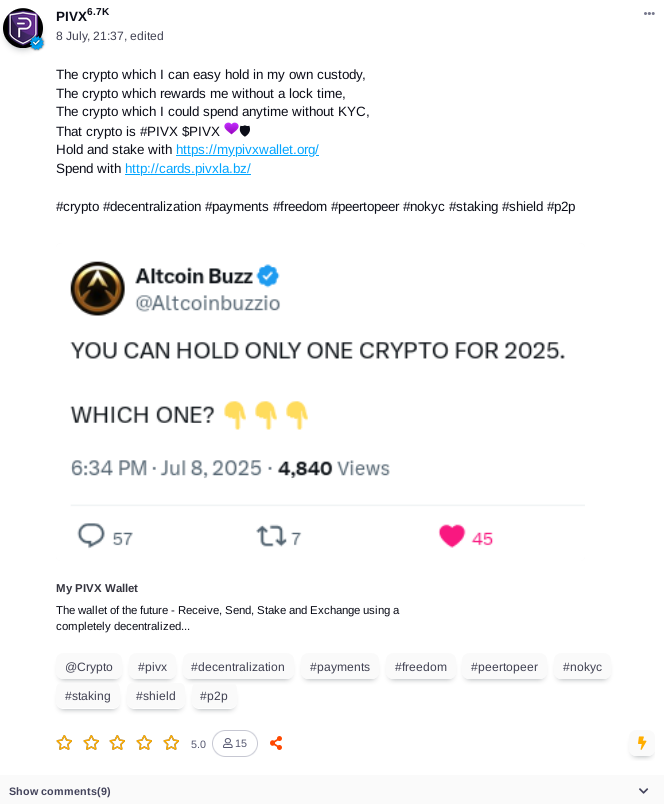The image size is (664, 804).
Task: Open the 15 raters user count badge
Action: coord(235,743)
